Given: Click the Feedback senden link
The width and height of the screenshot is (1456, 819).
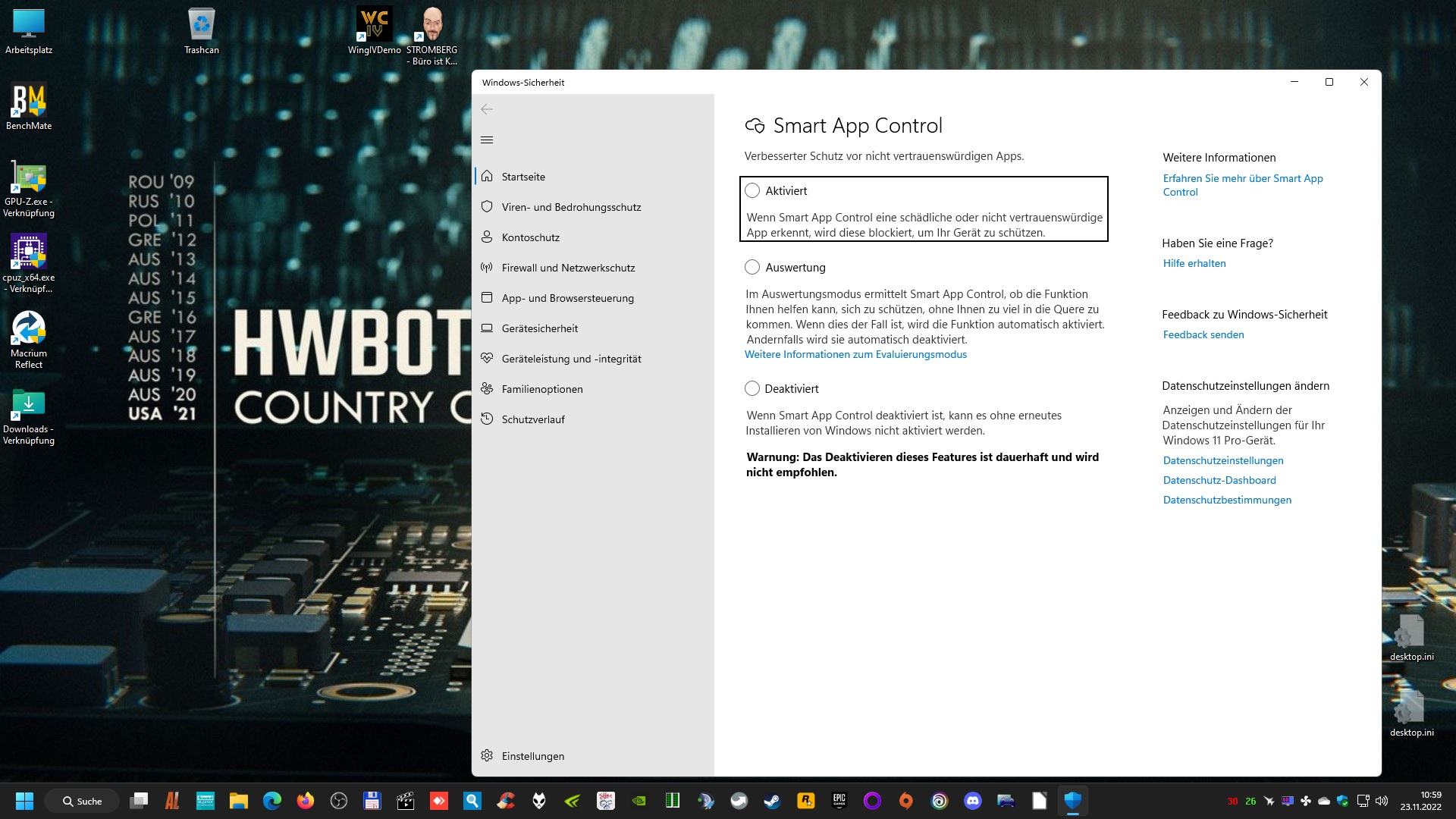Looking at the screenshot, I should [x=1203, y=334].
